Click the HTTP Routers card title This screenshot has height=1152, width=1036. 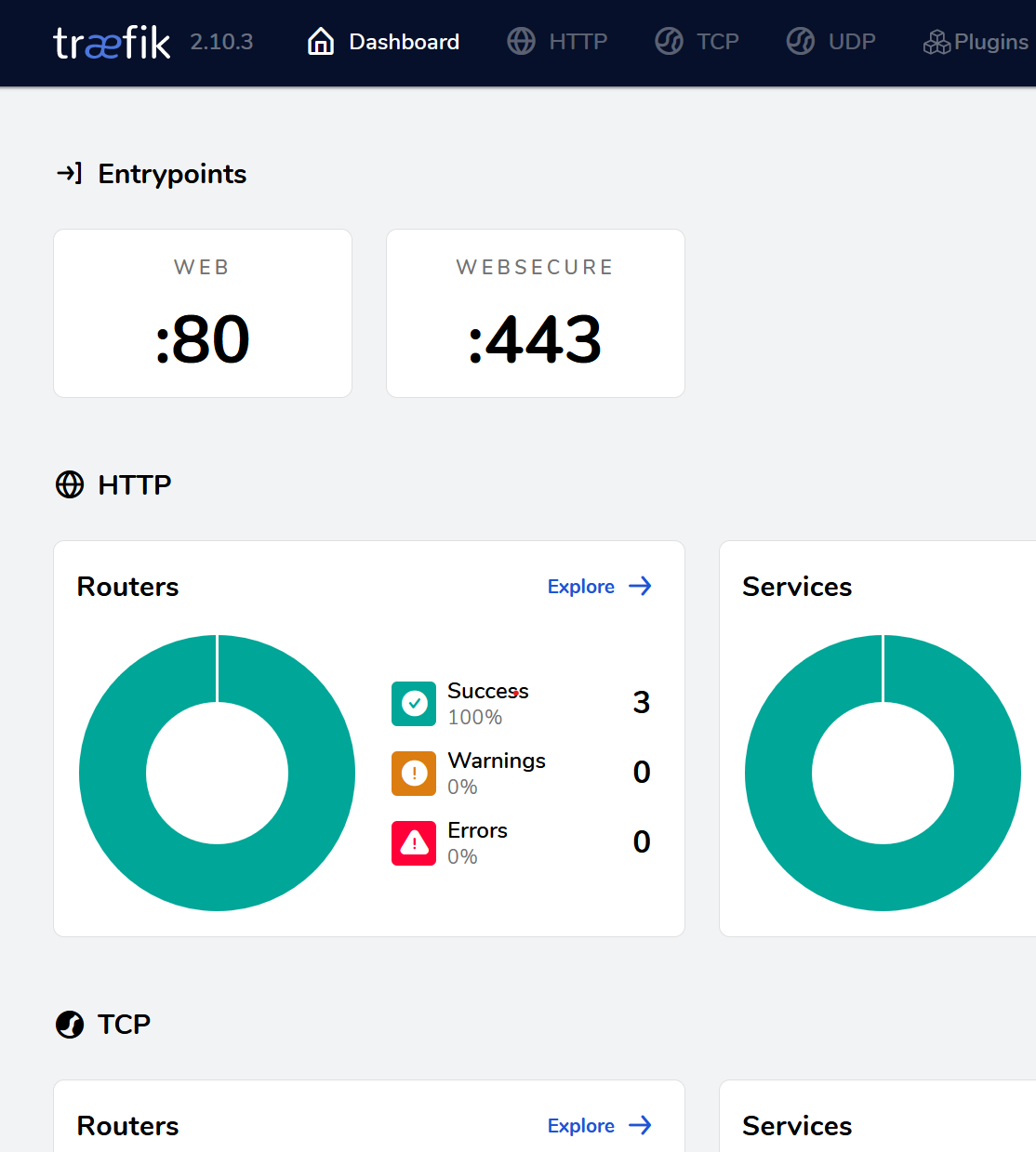point(128,587)
